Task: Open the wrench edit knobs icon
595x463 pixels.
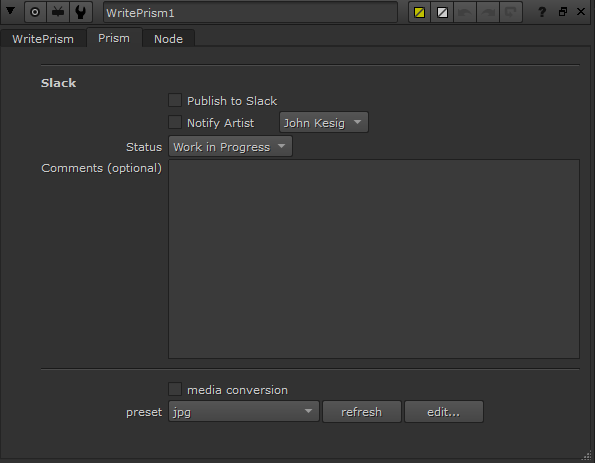Action: pos(80,12)
